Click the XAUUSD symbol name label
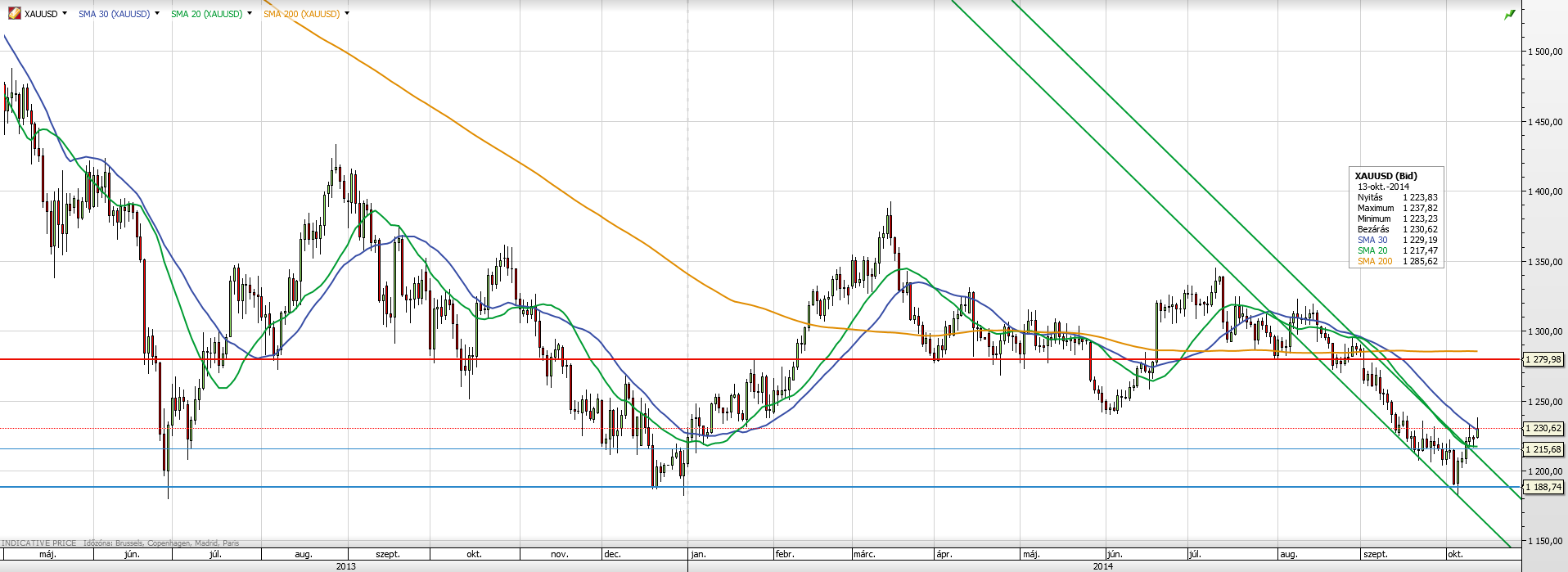 pos(41,14)
